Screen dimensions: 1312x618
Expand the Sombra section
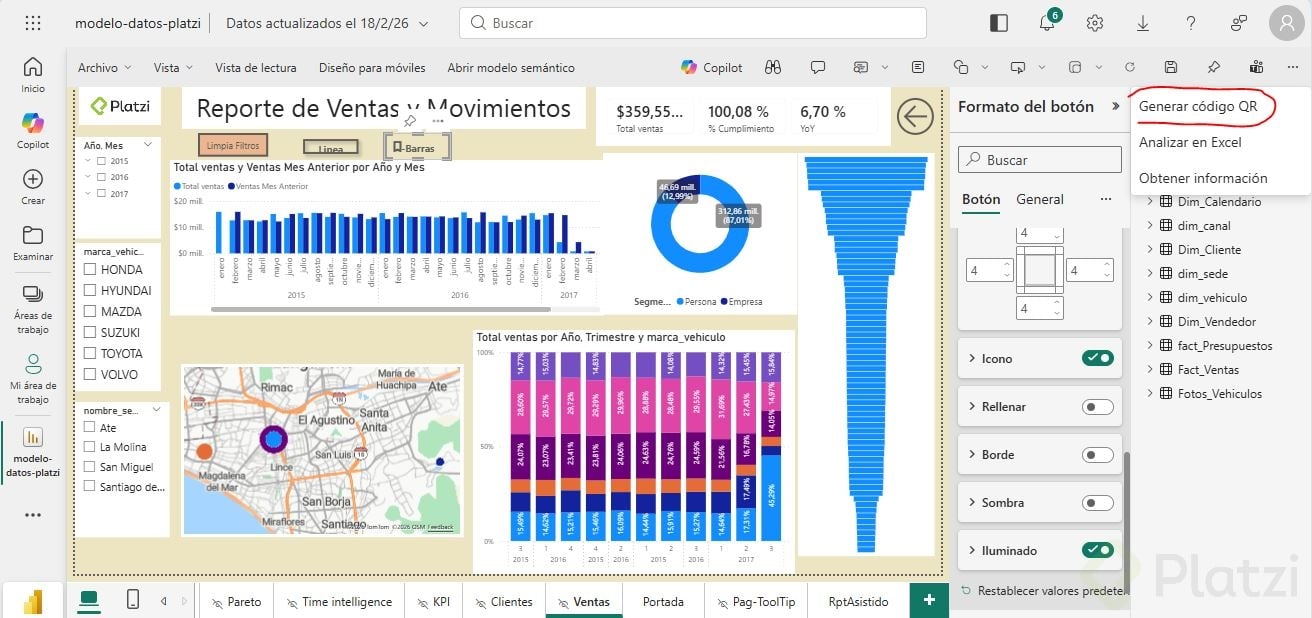pos(972,502)
